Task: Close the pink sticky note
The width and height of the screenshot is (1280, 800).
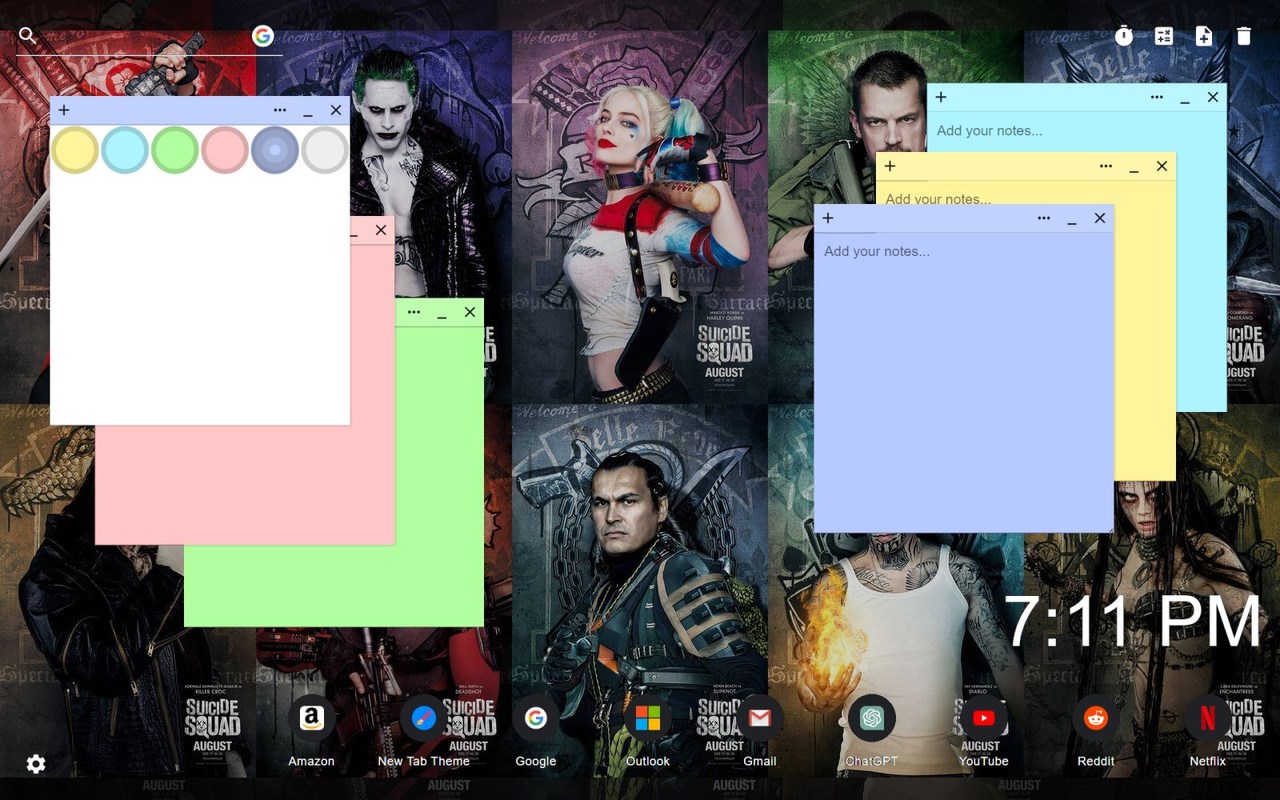Action: [x=381, y=230]
